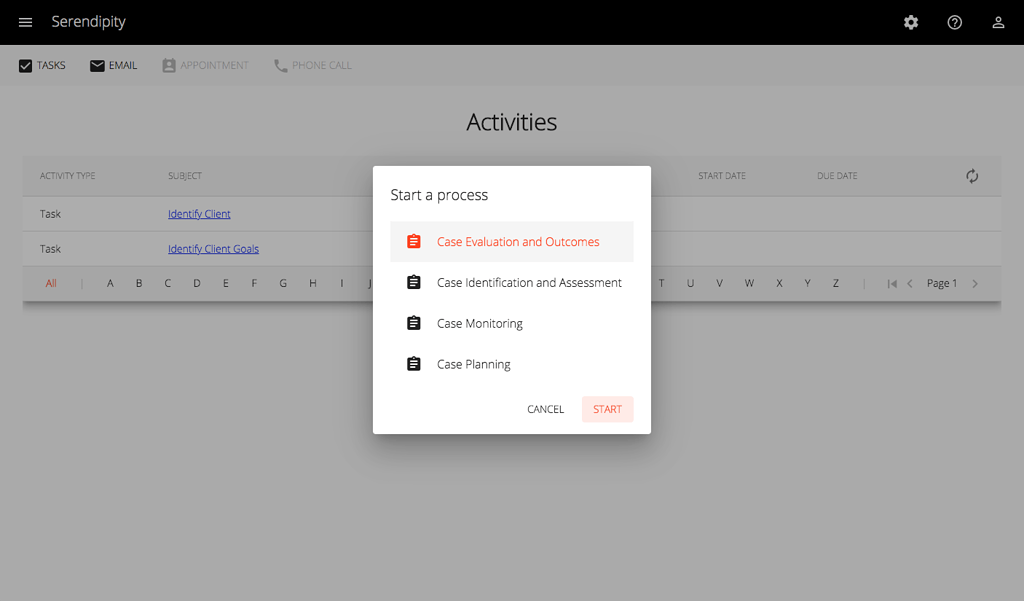The image size is (1024, 601).
Task: Filter activities by the letter C
Action: click(x=167, y=283)
